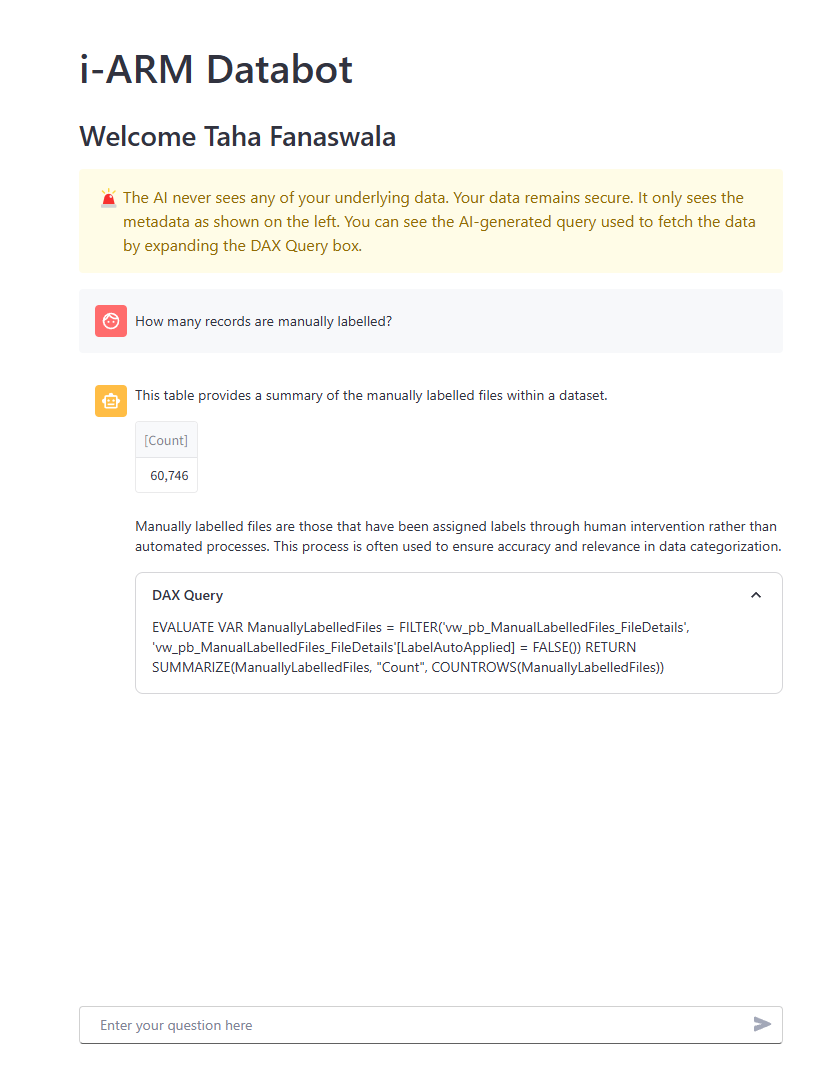
Task: Click the Welcome Taha Fanaswala heading
Action: [237, 136]
